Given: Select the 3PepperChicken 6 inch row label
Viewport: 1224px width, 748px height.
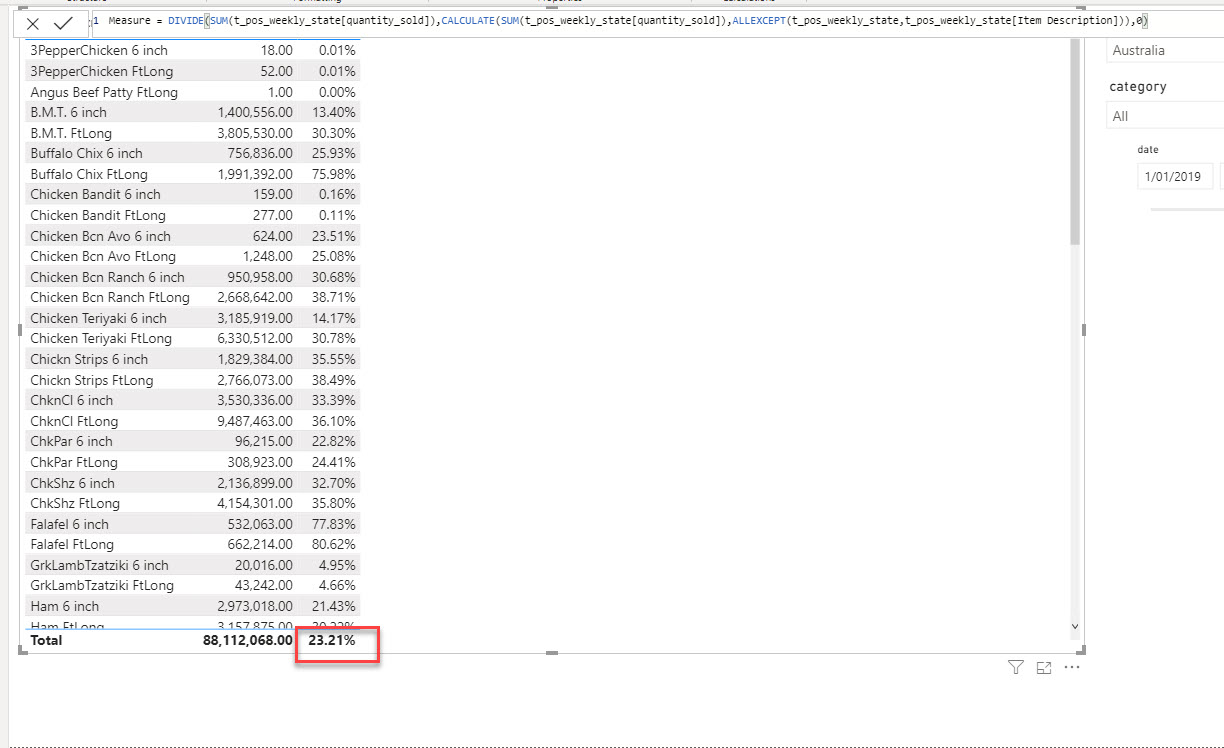Looking at the screenshot, I should 99,50.
